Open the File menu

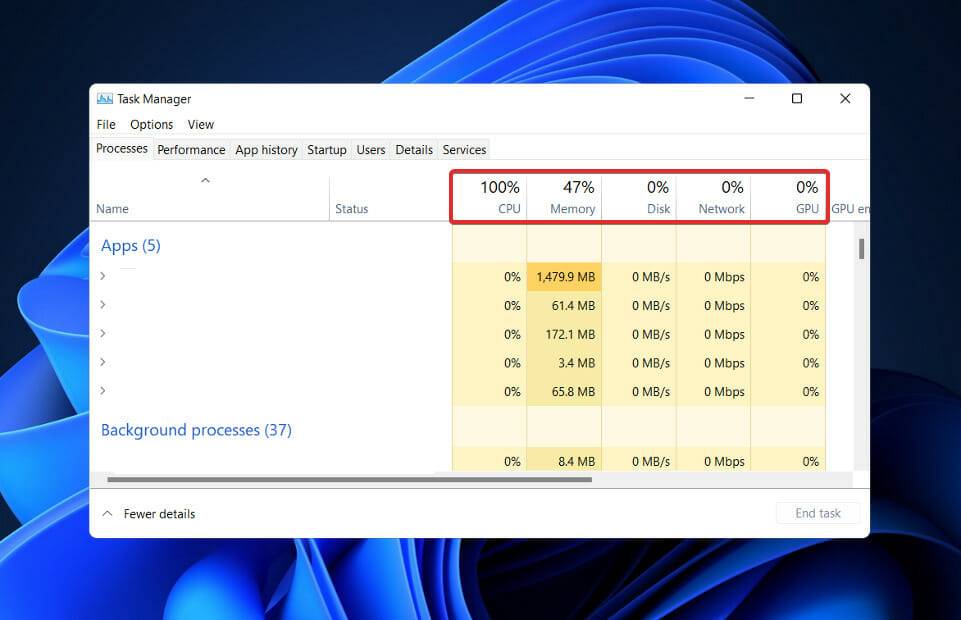(x=105, y=124)
